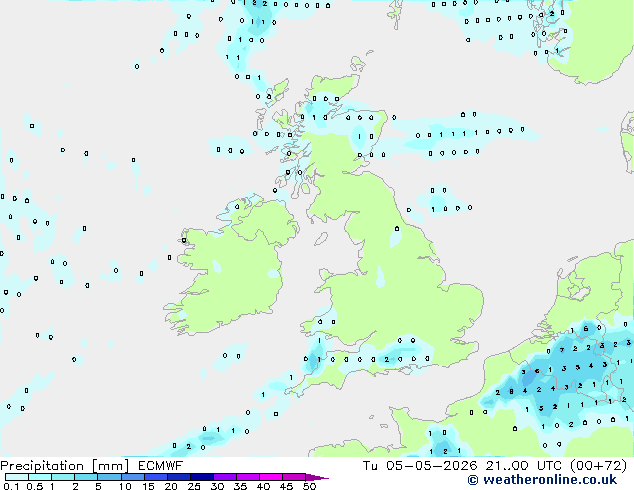Image resolution: width=634 pixels, height=490 pixels.
Task: Click the 45–50 mm legend swatch
Action: point(294,477)
